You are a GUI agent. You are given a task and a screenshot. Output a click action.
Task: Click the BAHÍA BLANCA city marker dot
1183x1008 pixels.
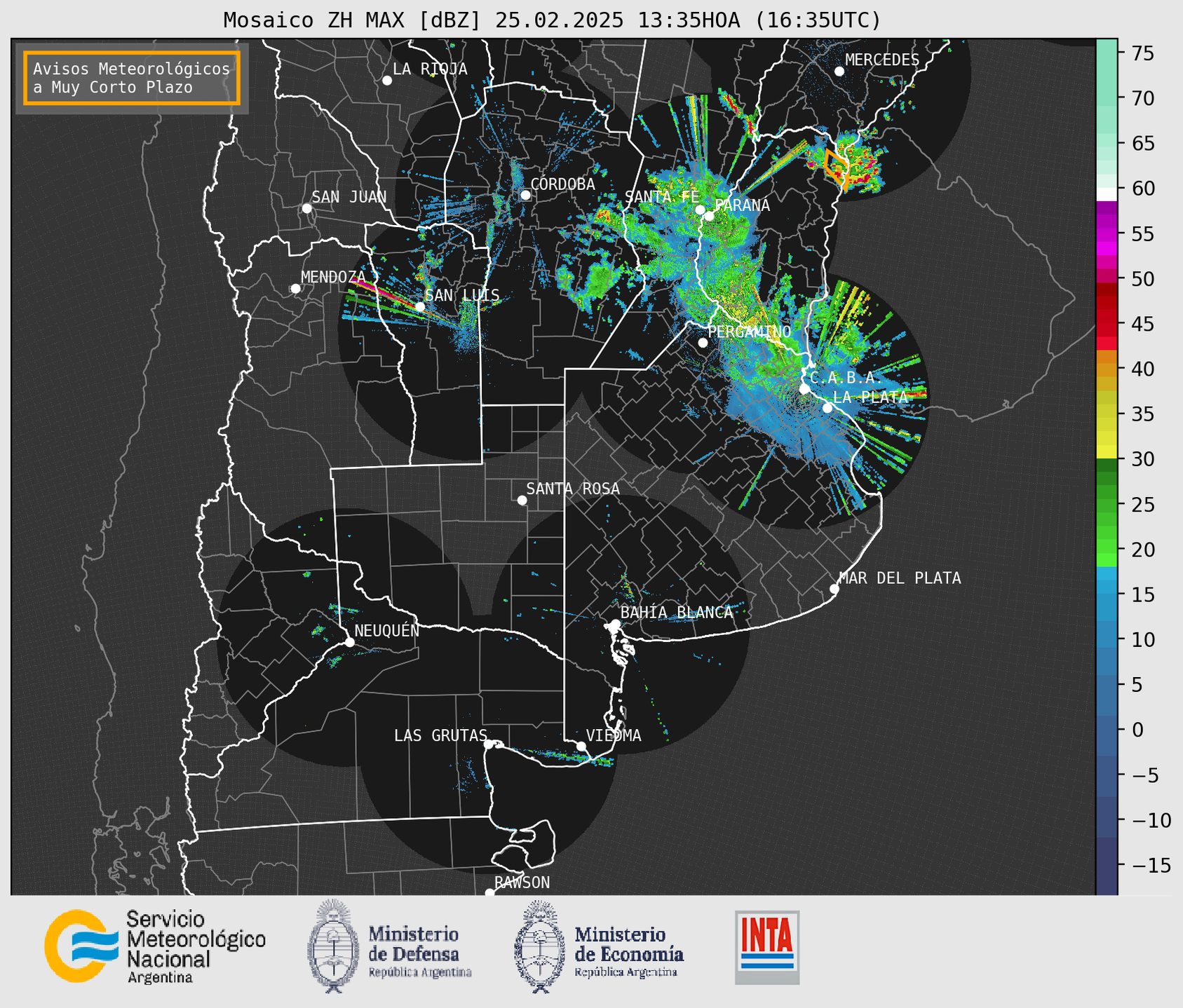click(615, 624)
